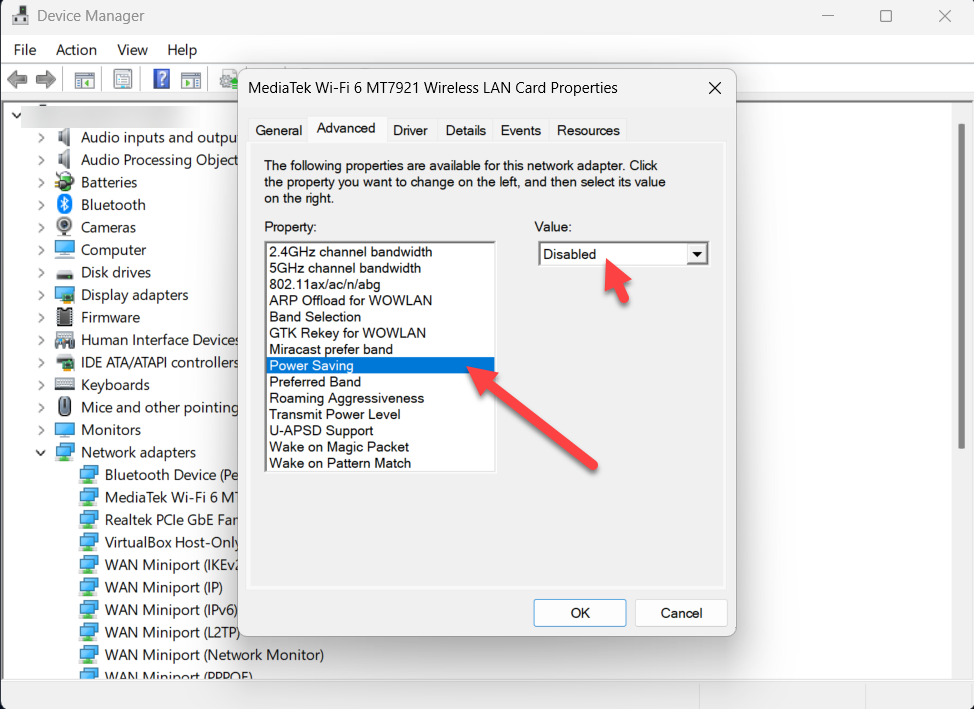Click the Keyboards category icon

[x=65, y=385]
